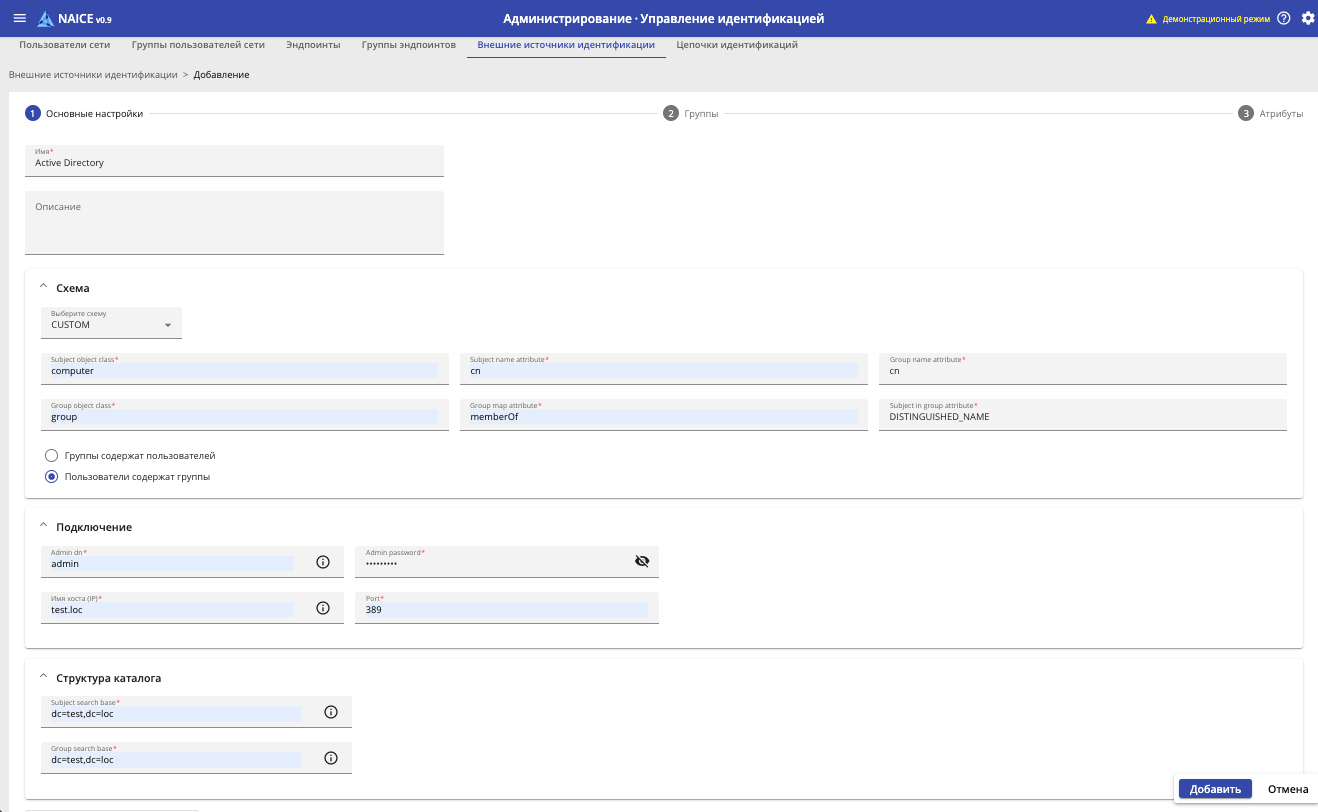Click the page title "Администрирование · Управление идентификацией"
The width and height of the screenshot is (1318, 812).
click(x=664, y=19)
